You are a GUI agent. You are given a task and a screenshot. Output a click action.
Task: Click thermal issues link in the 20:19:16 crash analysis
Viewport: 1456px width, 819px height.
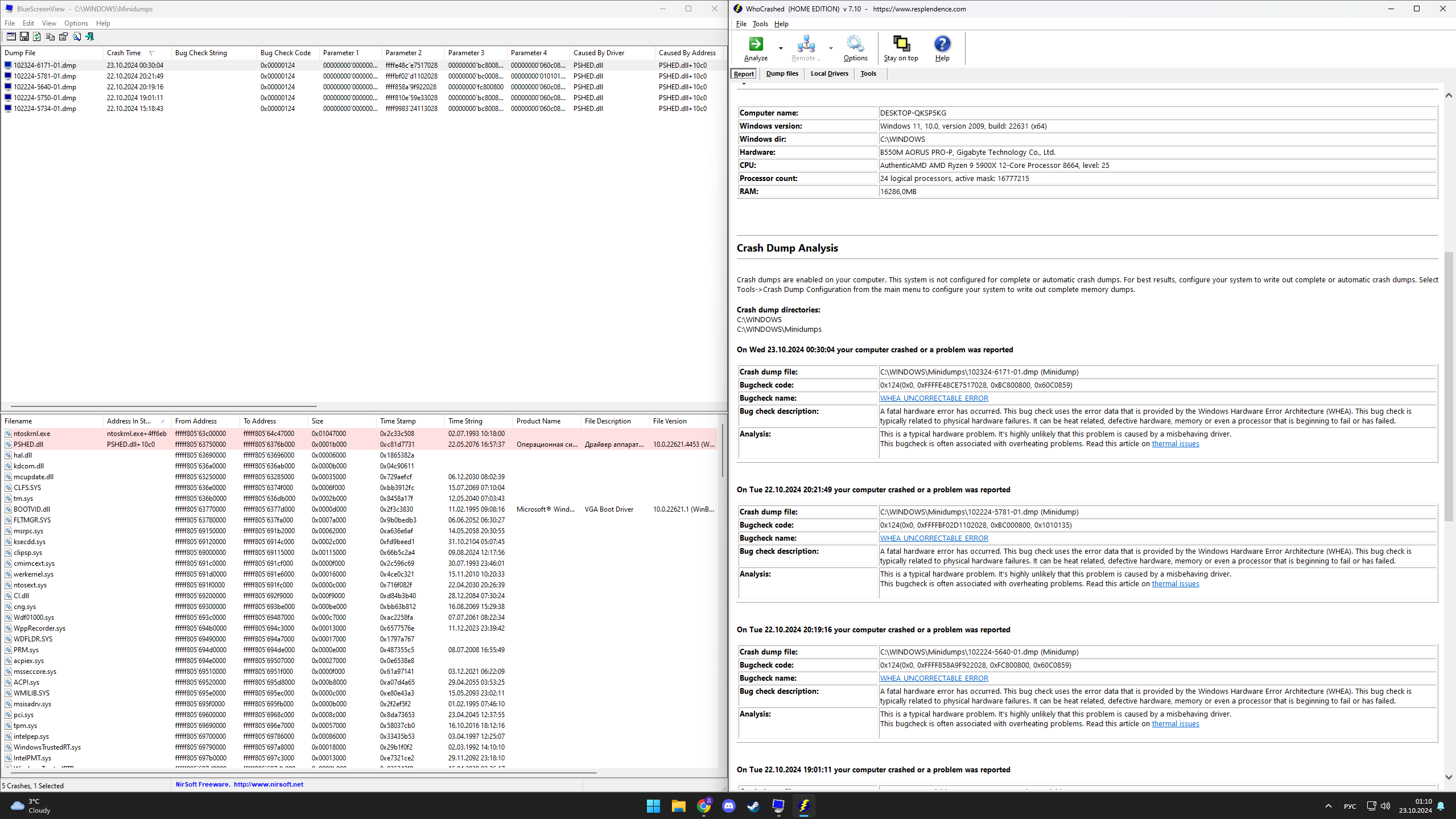(x=1175, y=724)
